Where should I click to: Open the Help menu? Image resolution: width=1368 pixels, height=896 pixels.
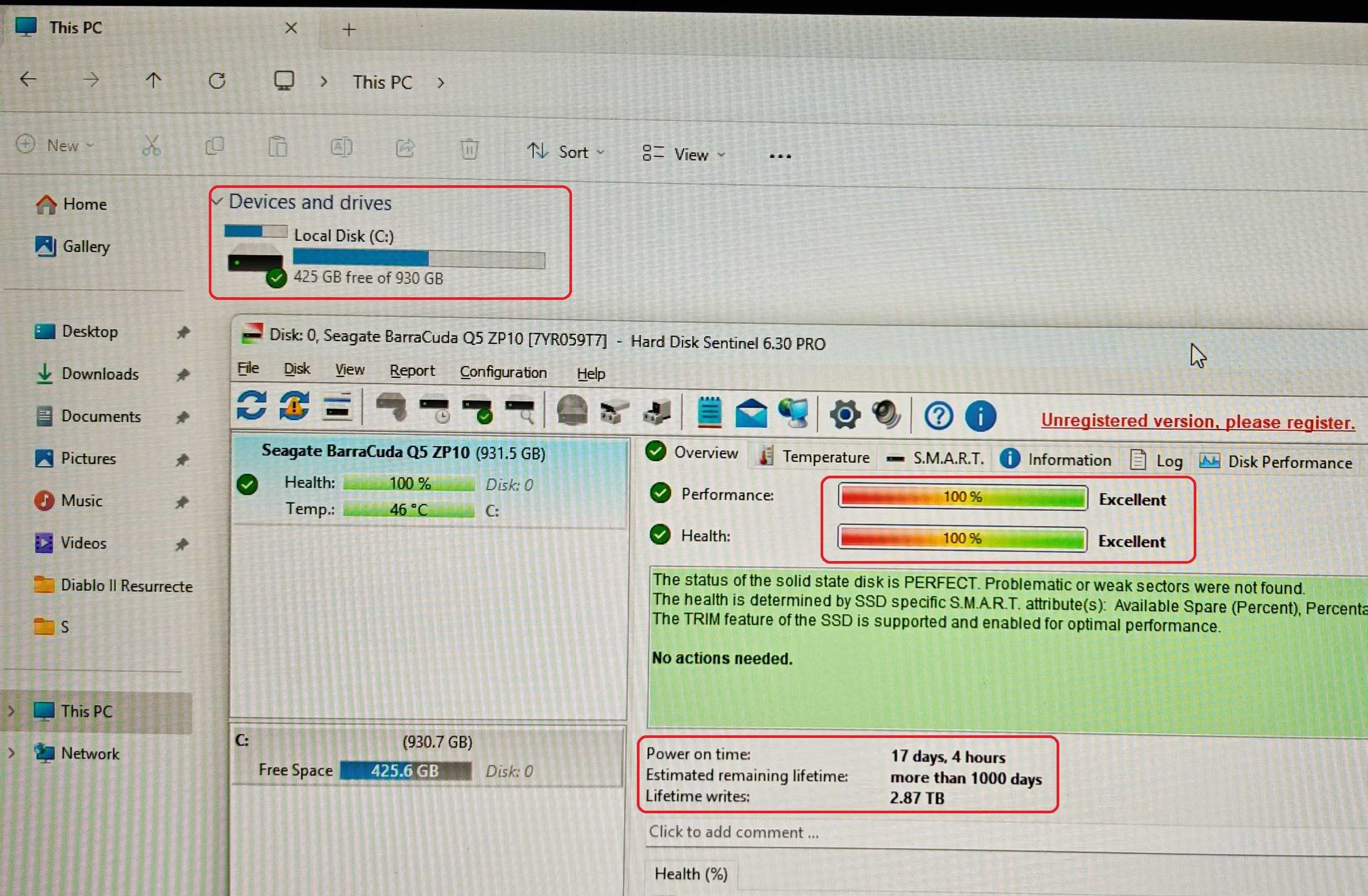(591, 374)
